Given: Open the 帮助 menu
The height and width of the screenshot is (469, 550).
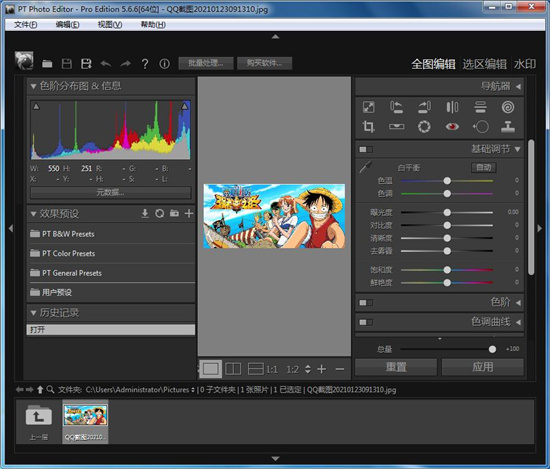Looking at the screenshot, I should (153, 25).
